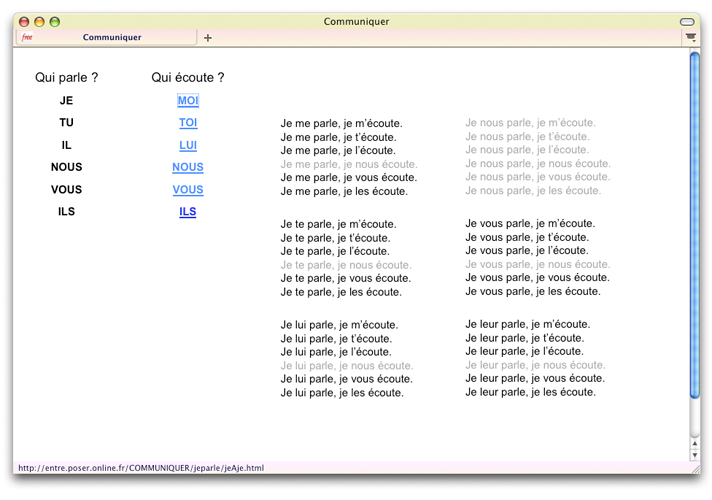Click the status bar URL text
Viewport: 712px width, 500px height.
click(141, 468)
